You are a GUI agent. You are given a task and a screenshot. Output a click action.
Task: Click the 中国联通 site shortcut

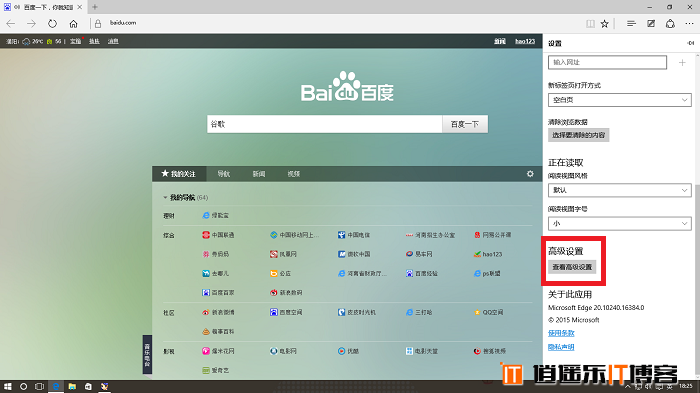coord(218,235)
